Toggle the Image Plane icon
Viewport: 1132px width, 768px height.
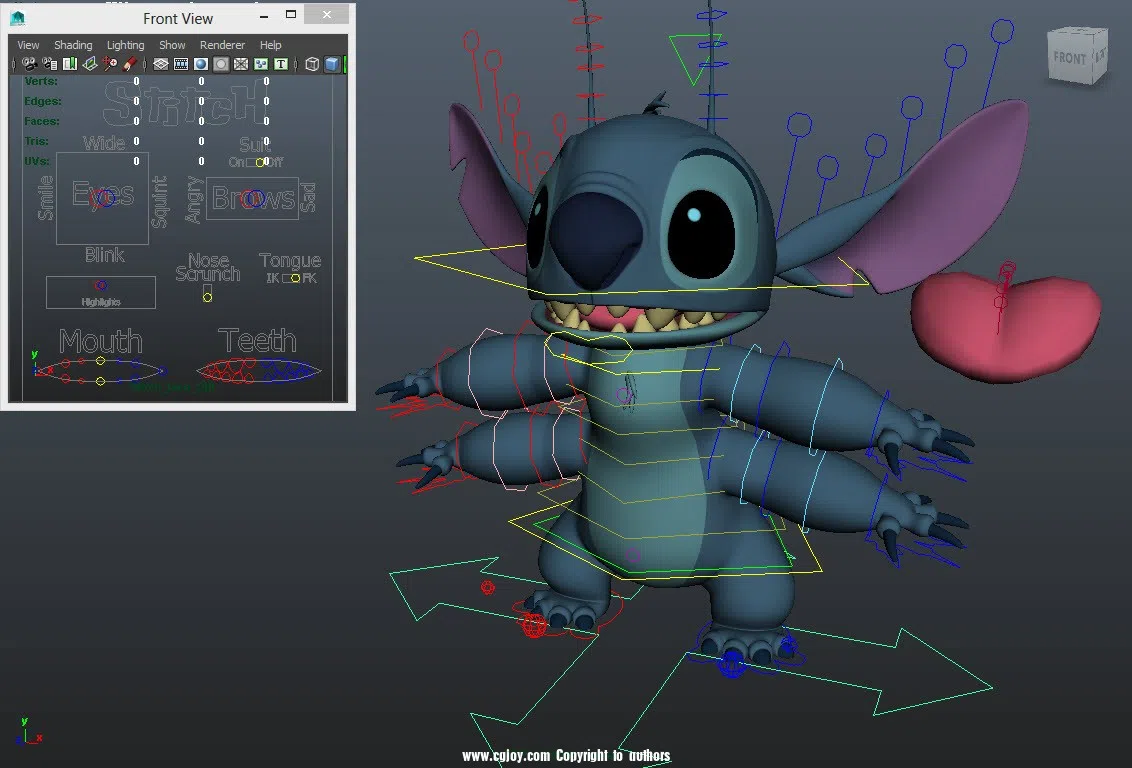[x=89, y=64]
